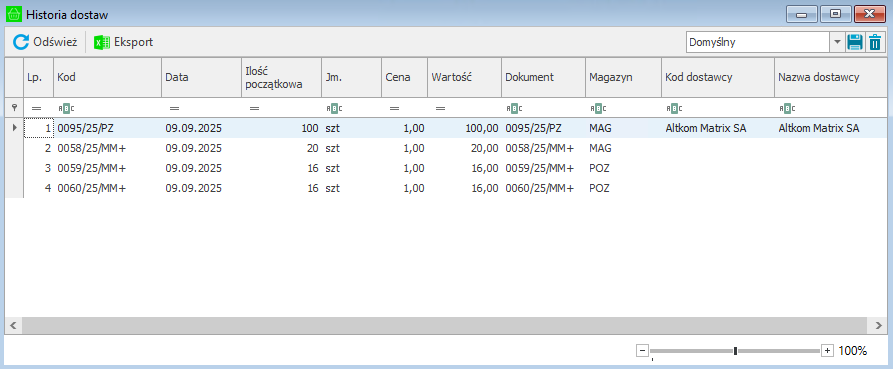
Task: Click the Lp. cell of row 1
Action: coord(39,128)
